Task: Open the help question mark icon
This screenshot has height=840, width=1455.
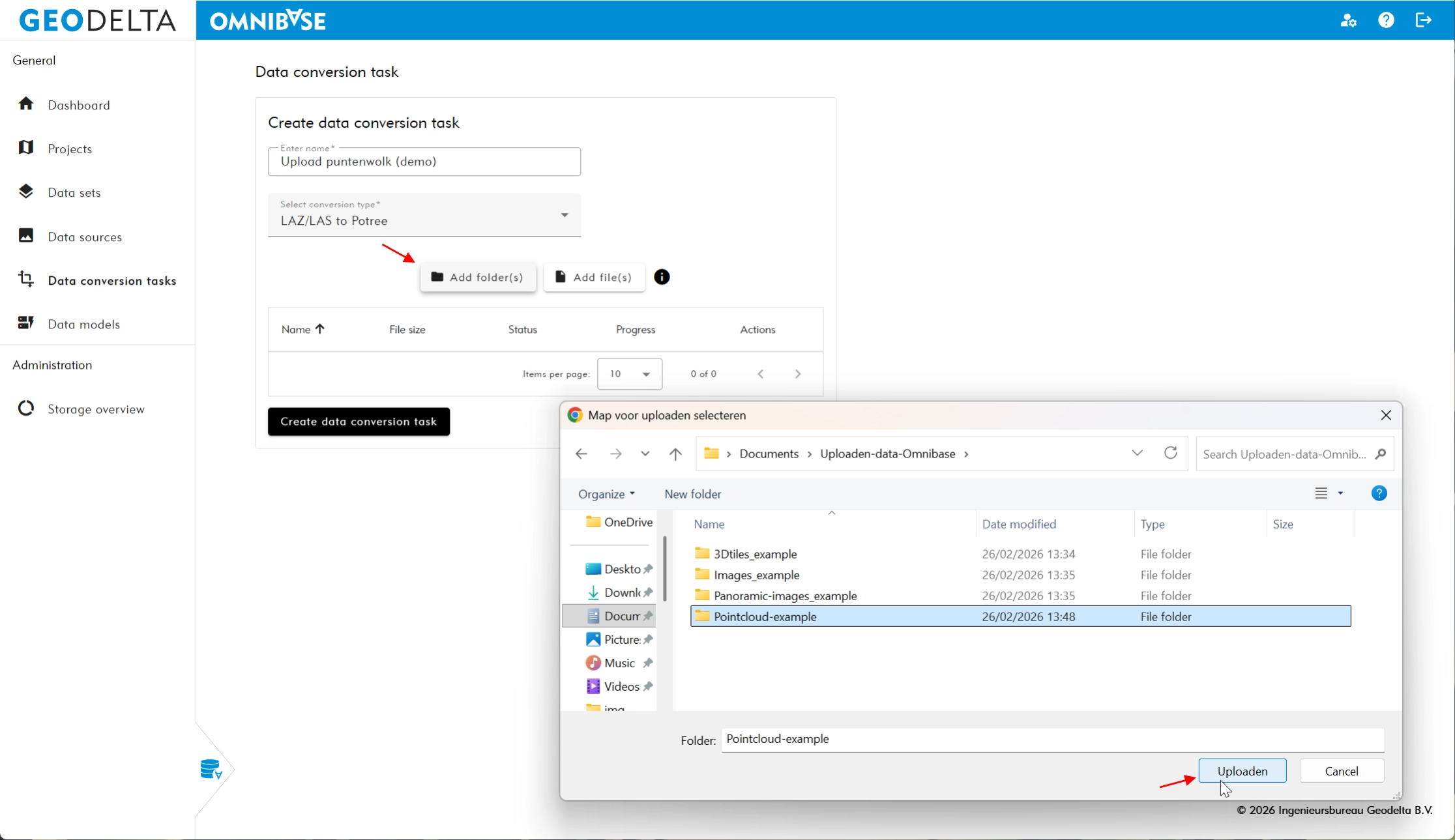Action: 1386,21
